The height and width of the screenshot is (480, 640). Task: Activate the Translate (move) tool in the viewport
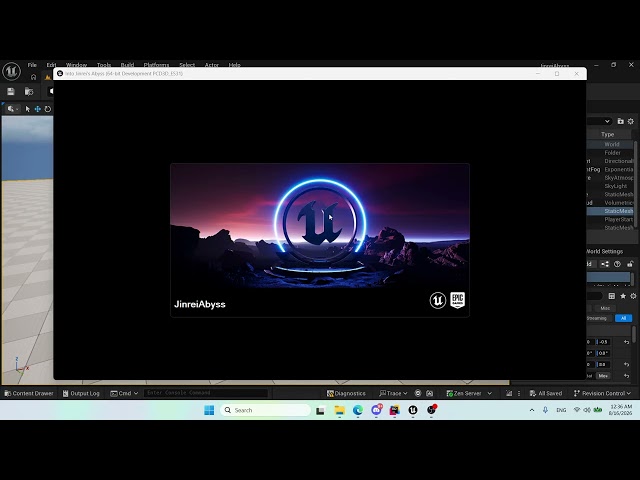tap(38, 109)
